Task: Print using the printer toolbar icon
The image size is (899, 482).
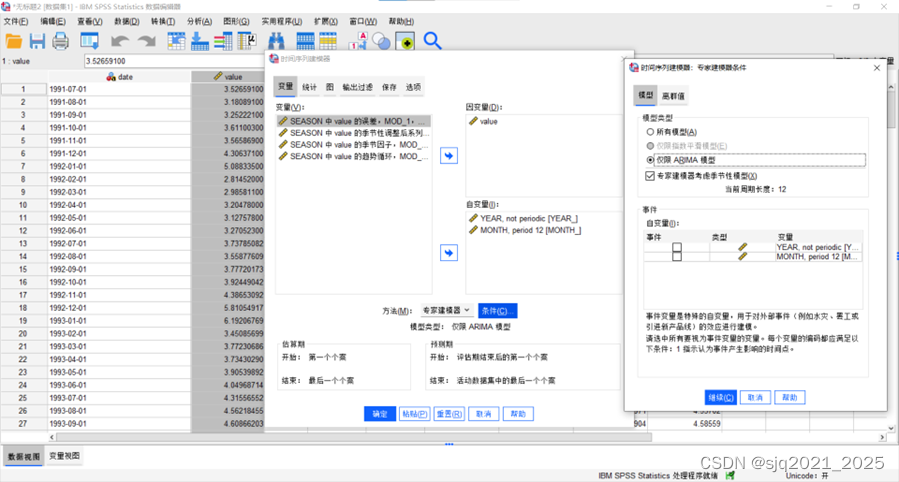Action: 60,41
